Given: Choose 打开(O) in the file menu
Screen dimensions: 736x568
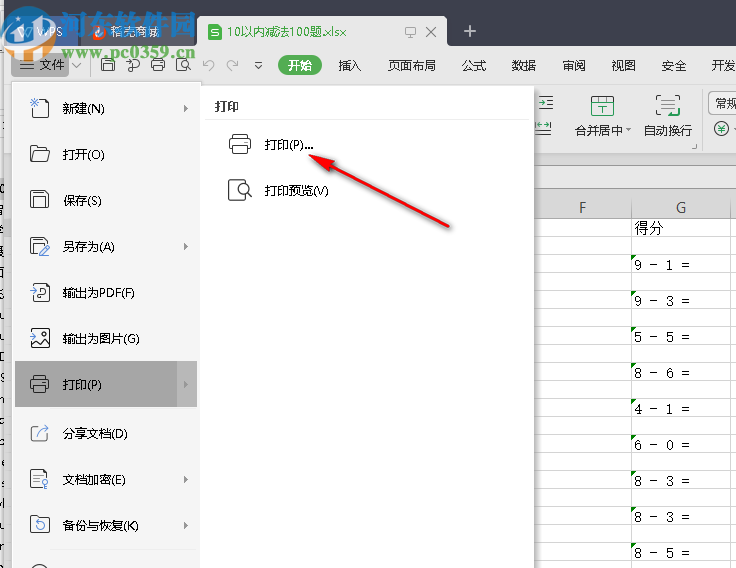Looking at the screenshot, I should (106, 154).
